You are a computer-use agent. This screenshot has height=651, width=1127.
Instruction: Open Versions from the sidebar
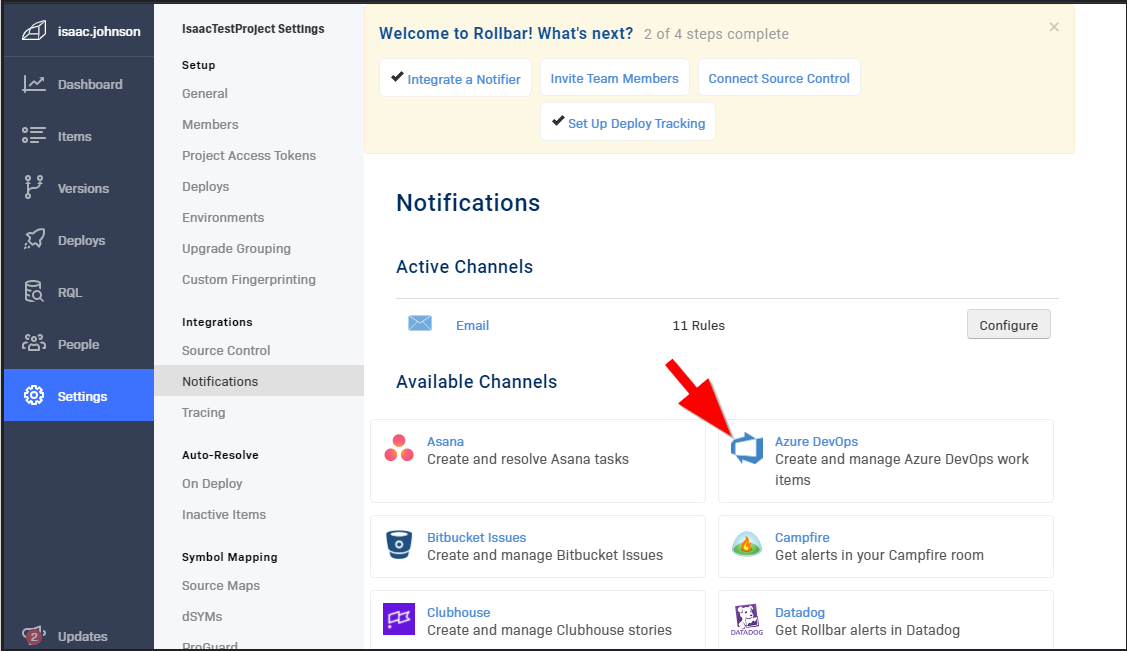[83, 188]
